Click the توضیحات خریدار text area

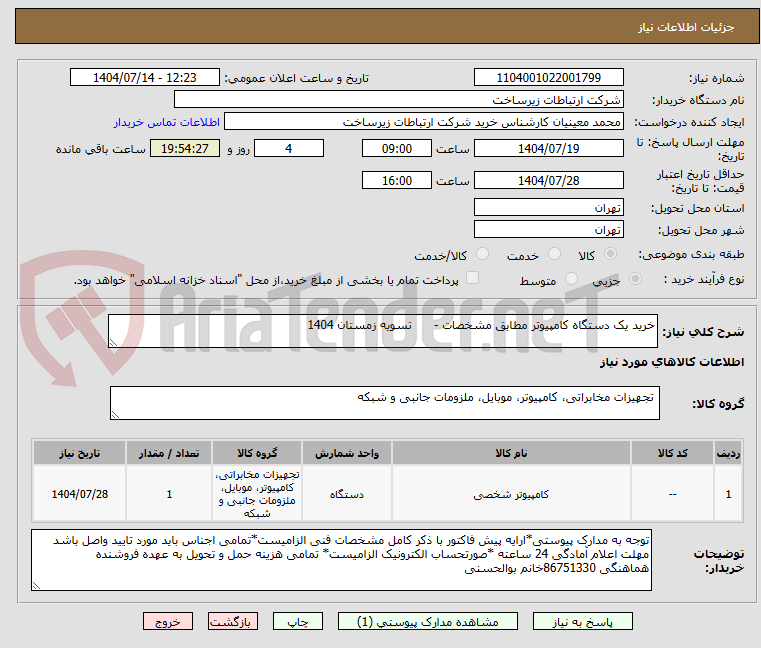[342, 560]
